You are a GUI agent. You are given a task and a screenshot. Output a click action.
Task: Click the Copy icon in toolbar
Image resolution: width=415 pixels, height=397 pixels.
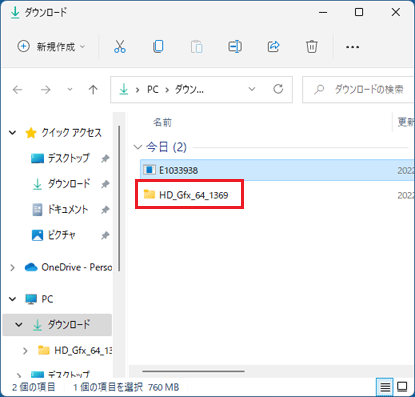158,47
